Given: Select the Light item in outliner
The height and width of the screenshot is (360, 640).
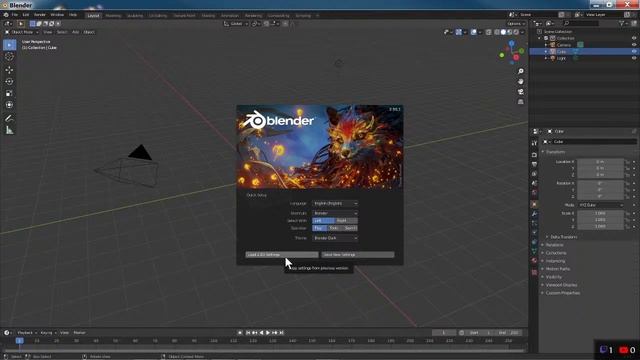Looking at the screenshot, I should [561, 58].
